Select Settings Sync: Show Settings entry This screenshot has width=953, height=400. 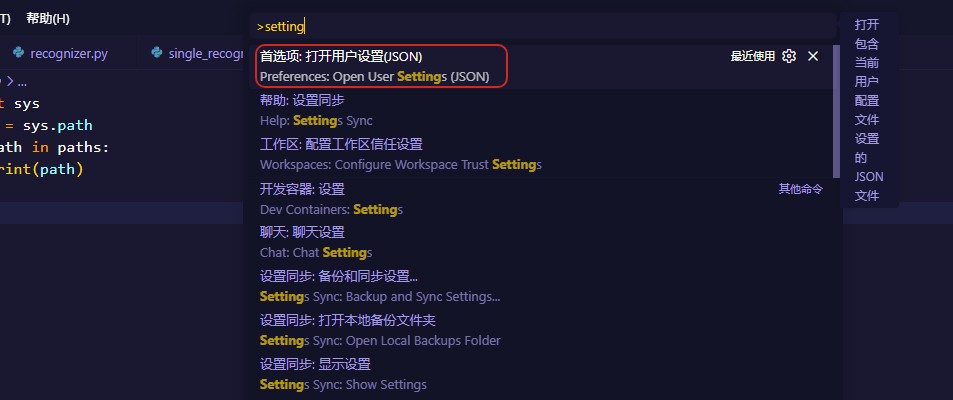[542, 374]
